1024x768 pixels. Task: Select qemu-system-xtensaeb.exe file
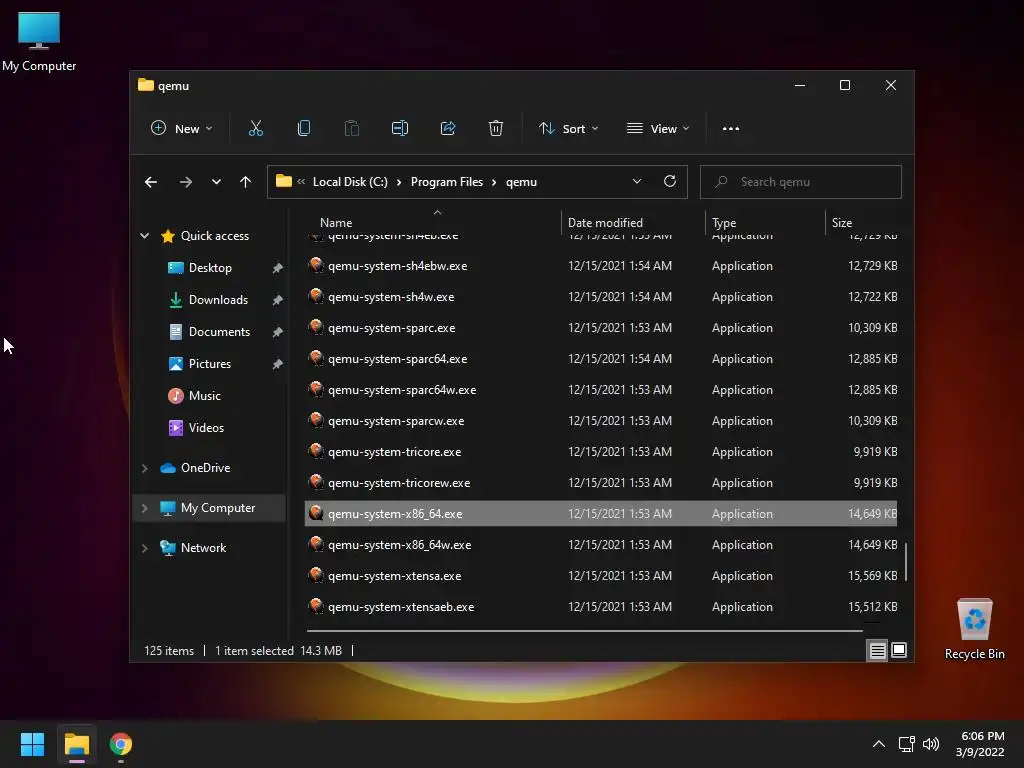[601, 607]
